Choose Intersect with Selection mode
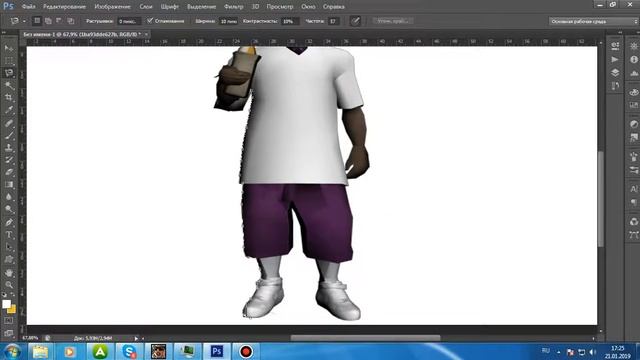 (71, 21)
